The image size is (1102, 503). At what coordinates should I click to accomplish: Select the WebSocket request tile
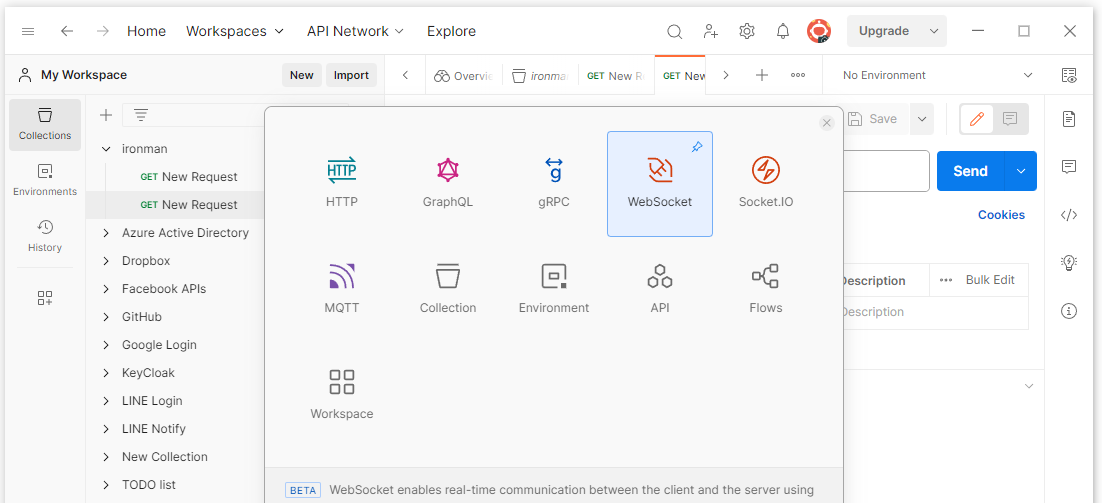click(660, 184)
